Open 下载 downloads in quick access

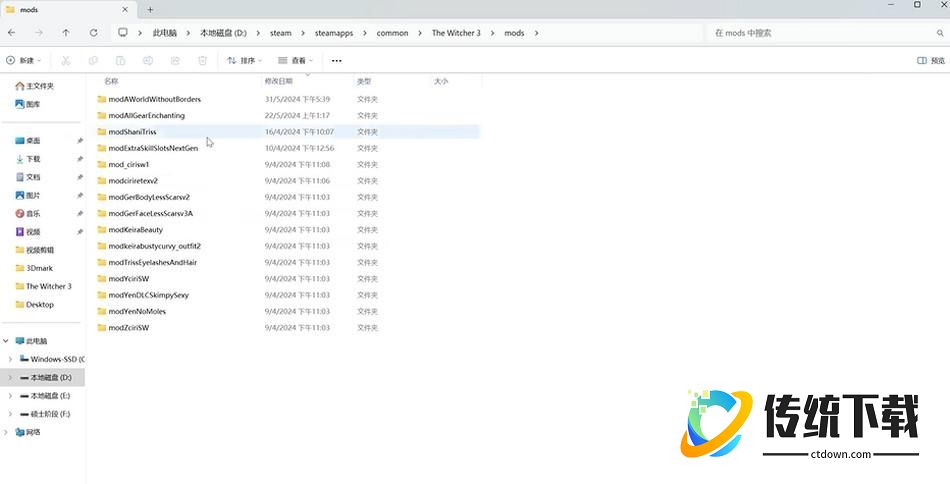pyautogui.click(x=33, y=159)
